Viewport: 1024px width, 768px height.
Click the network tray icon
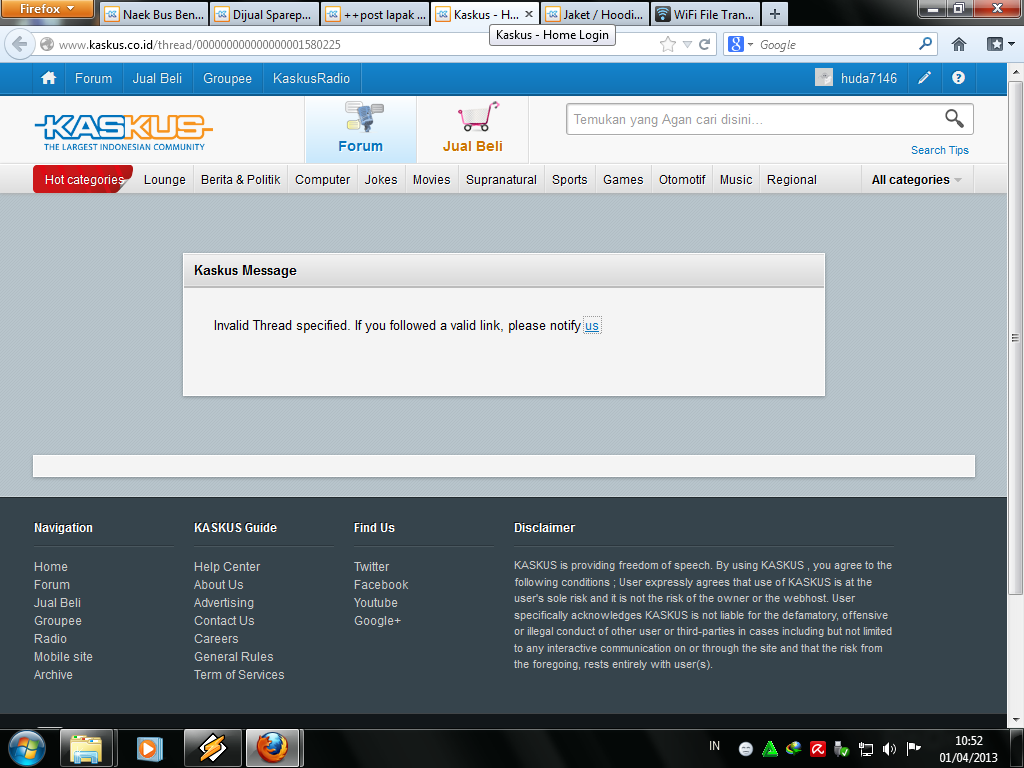[865, 748]
